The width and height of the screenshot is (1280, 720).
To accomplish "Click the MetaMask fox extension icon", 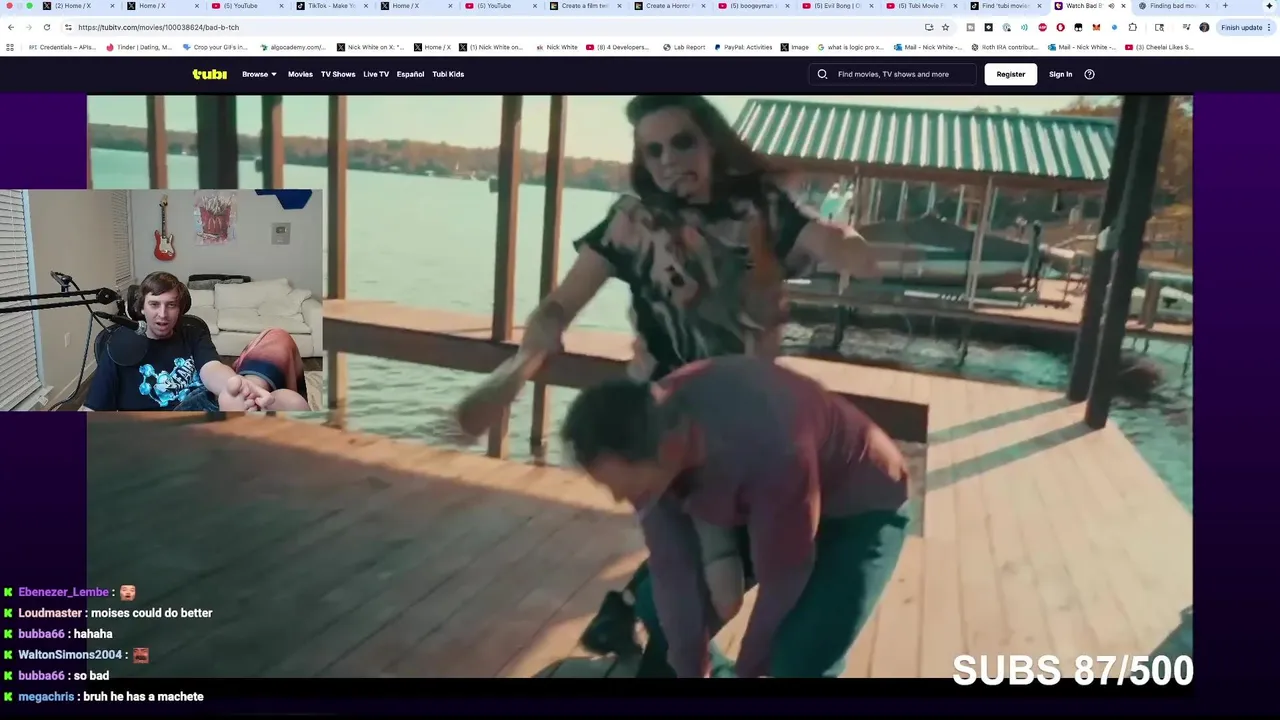I will [x=1096, y=27].
